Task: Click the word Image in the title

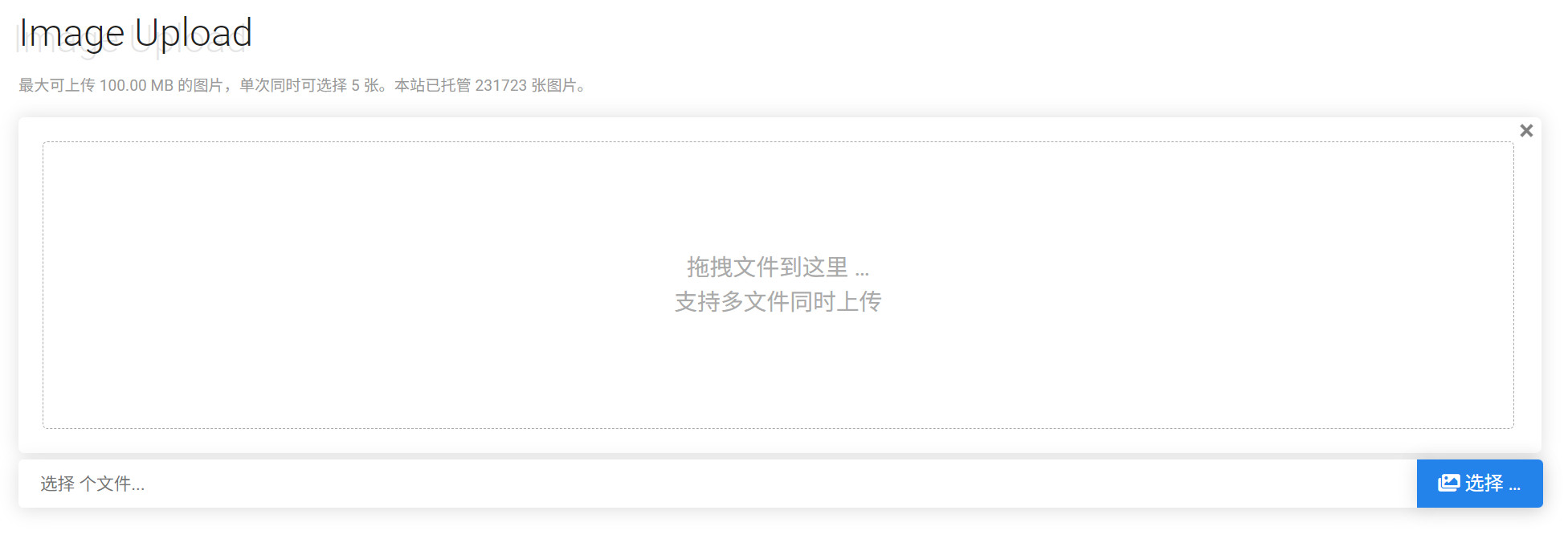Action: pos(71,33)
